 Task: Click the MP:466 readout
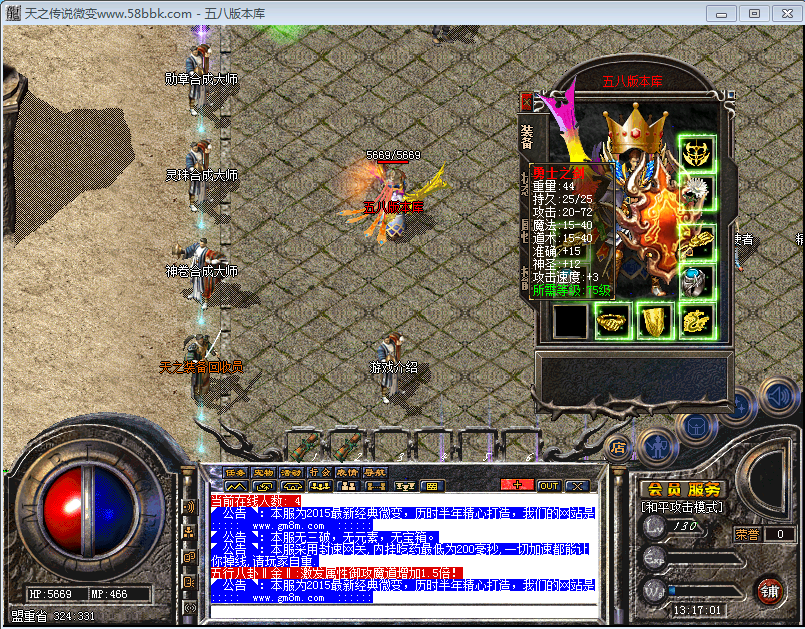pos(109,594)
